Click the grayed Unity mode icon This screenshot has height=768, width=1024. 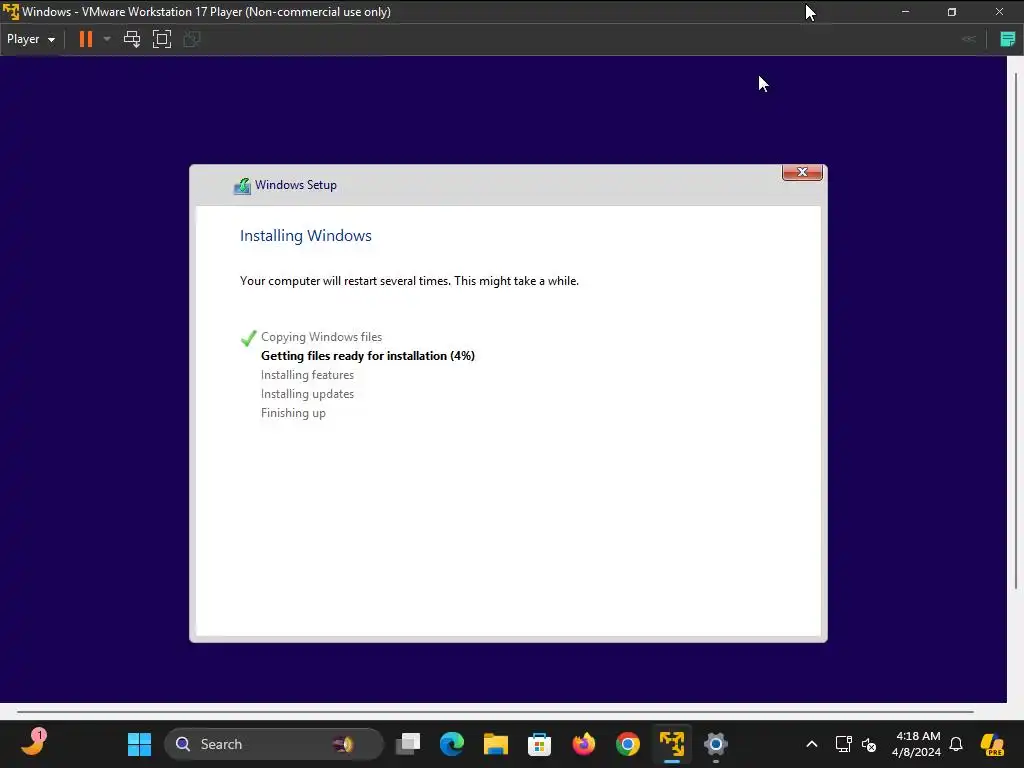click(192, 39)
